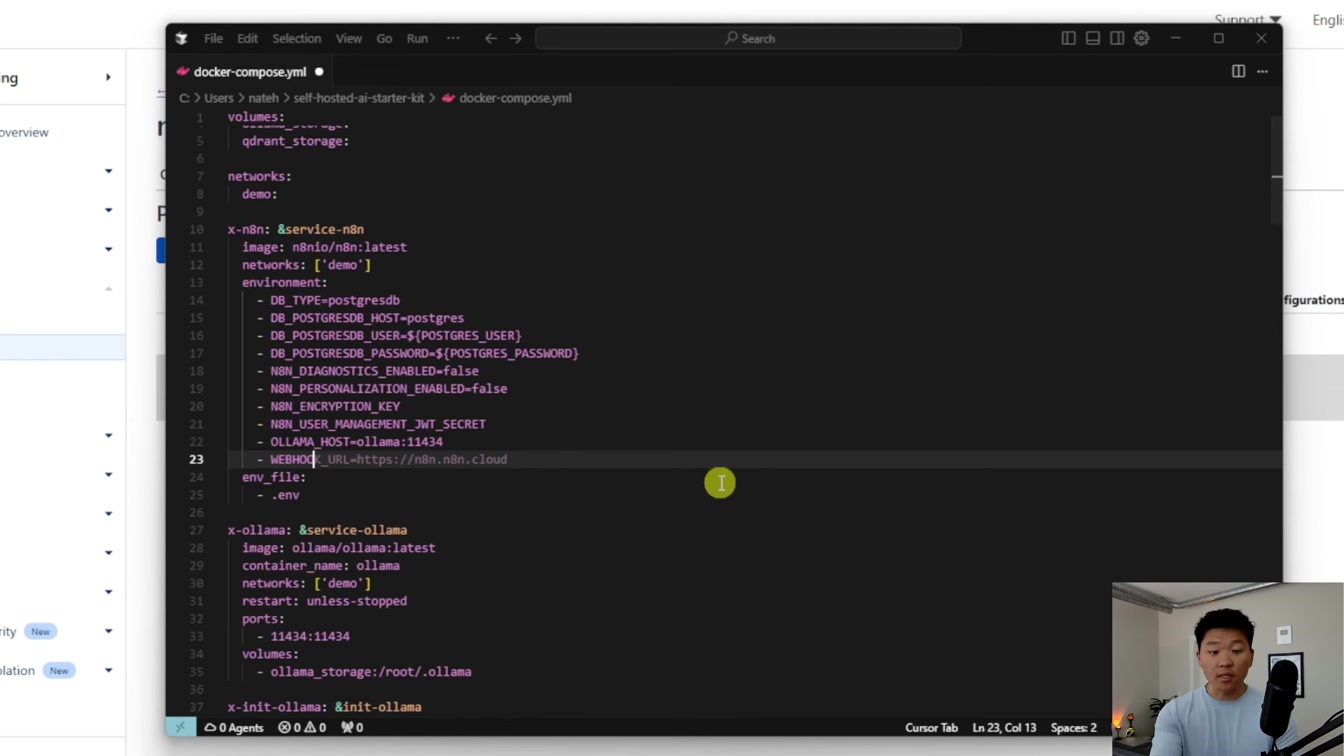Click the DB_POSTGRESDB_HOST=postgres line
This screenshot has height=756, width=1344.
(x=366, y=318)
